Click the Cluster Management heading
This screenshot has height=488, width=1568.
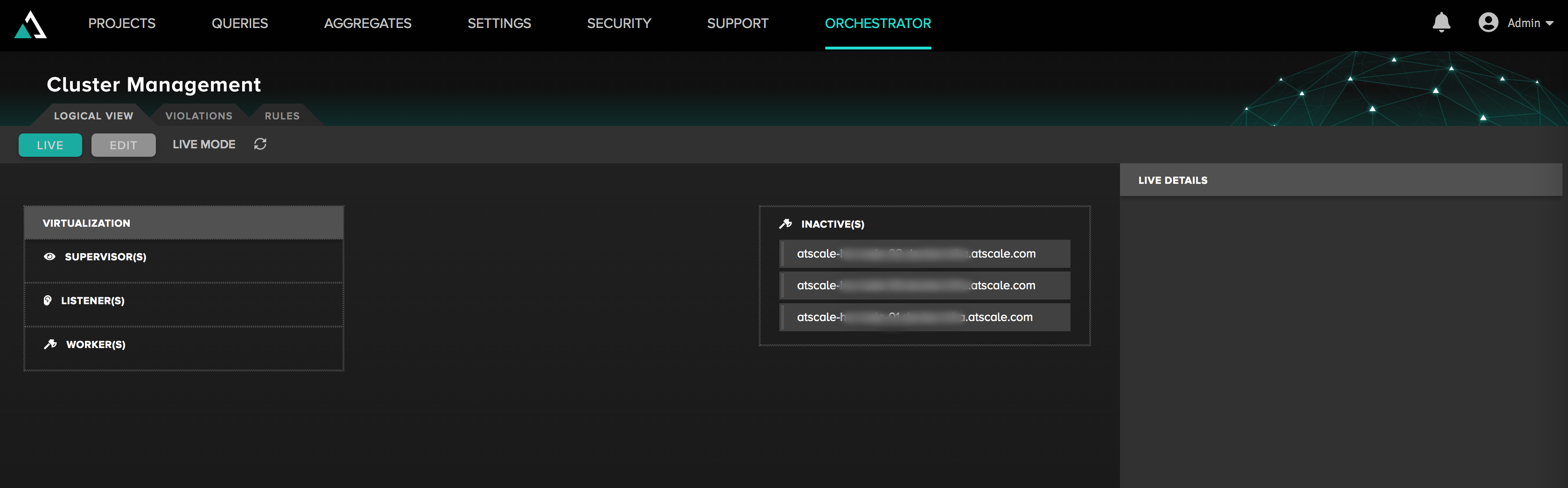[154, 84]
